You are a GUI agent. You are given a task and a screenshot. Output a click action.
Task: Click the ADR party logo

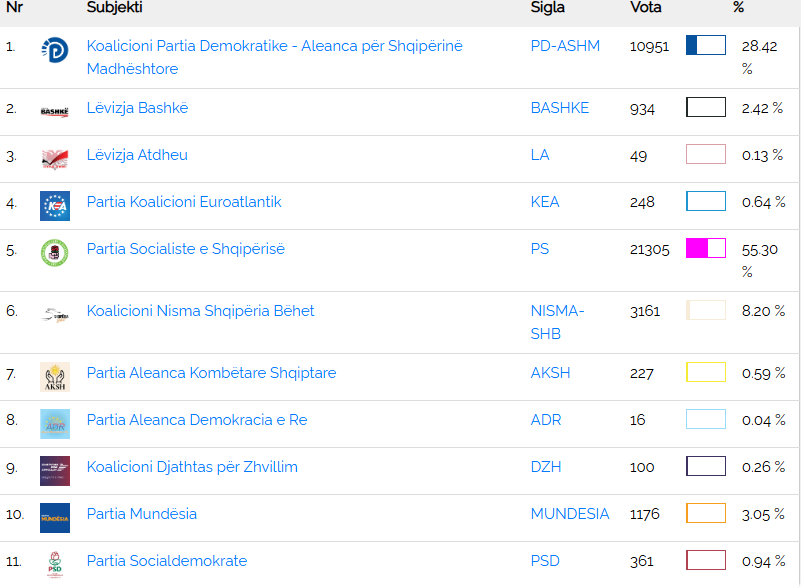(x=54, y=423)
